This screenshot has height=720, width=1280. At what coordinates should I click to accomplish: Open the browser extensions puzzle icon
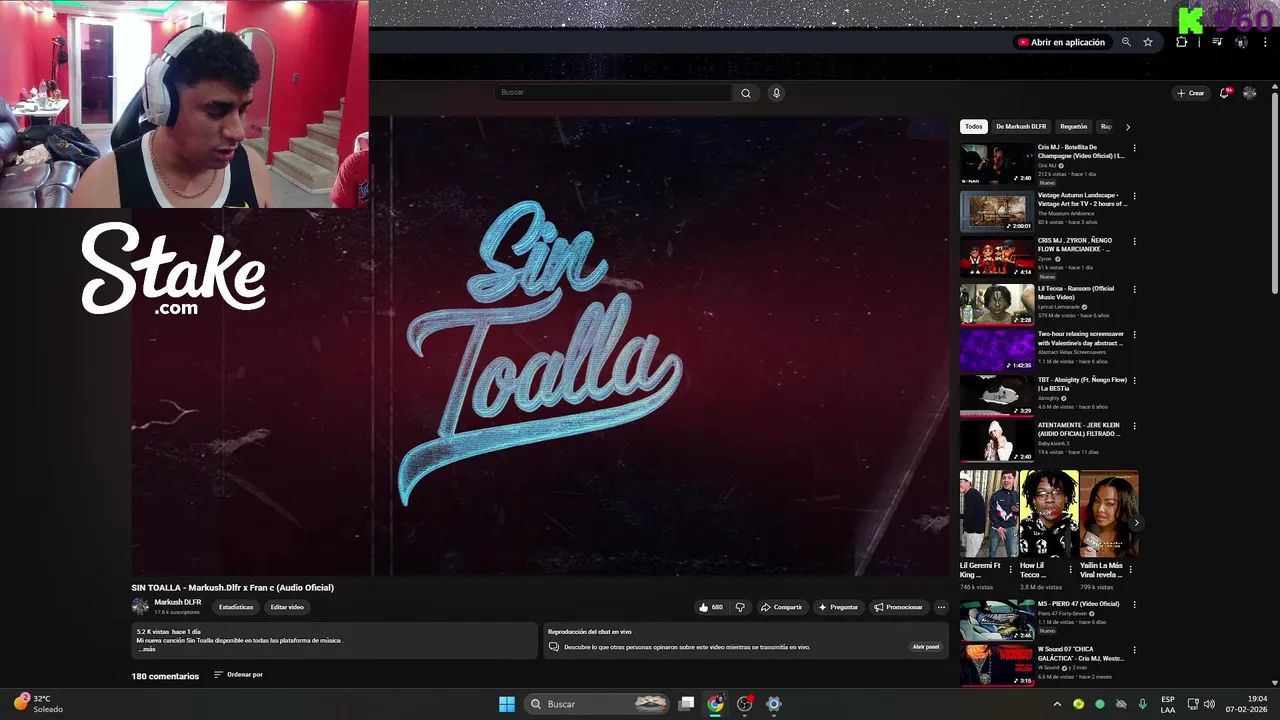pyautogui.click(x=1182, y=42)
